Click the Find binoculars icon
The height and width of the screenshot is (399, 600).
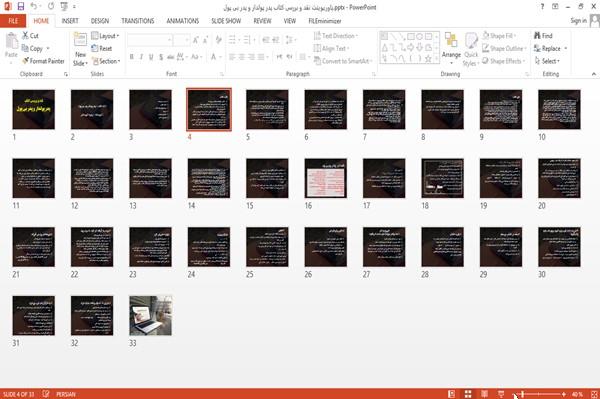[537, 36]
